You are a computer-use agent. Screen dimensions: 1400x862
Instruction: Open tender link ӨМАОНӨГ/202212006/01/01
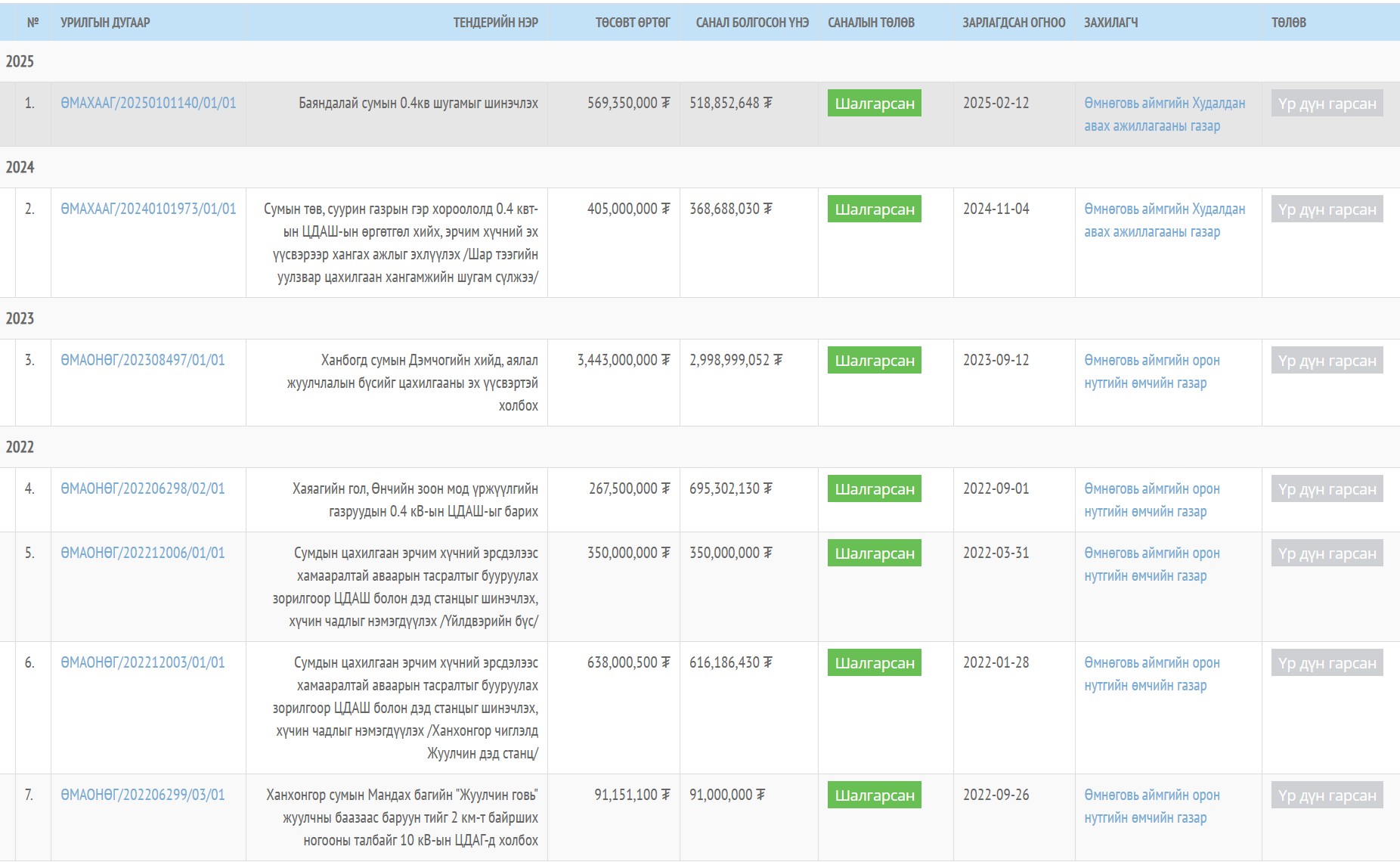coord(143,553)
